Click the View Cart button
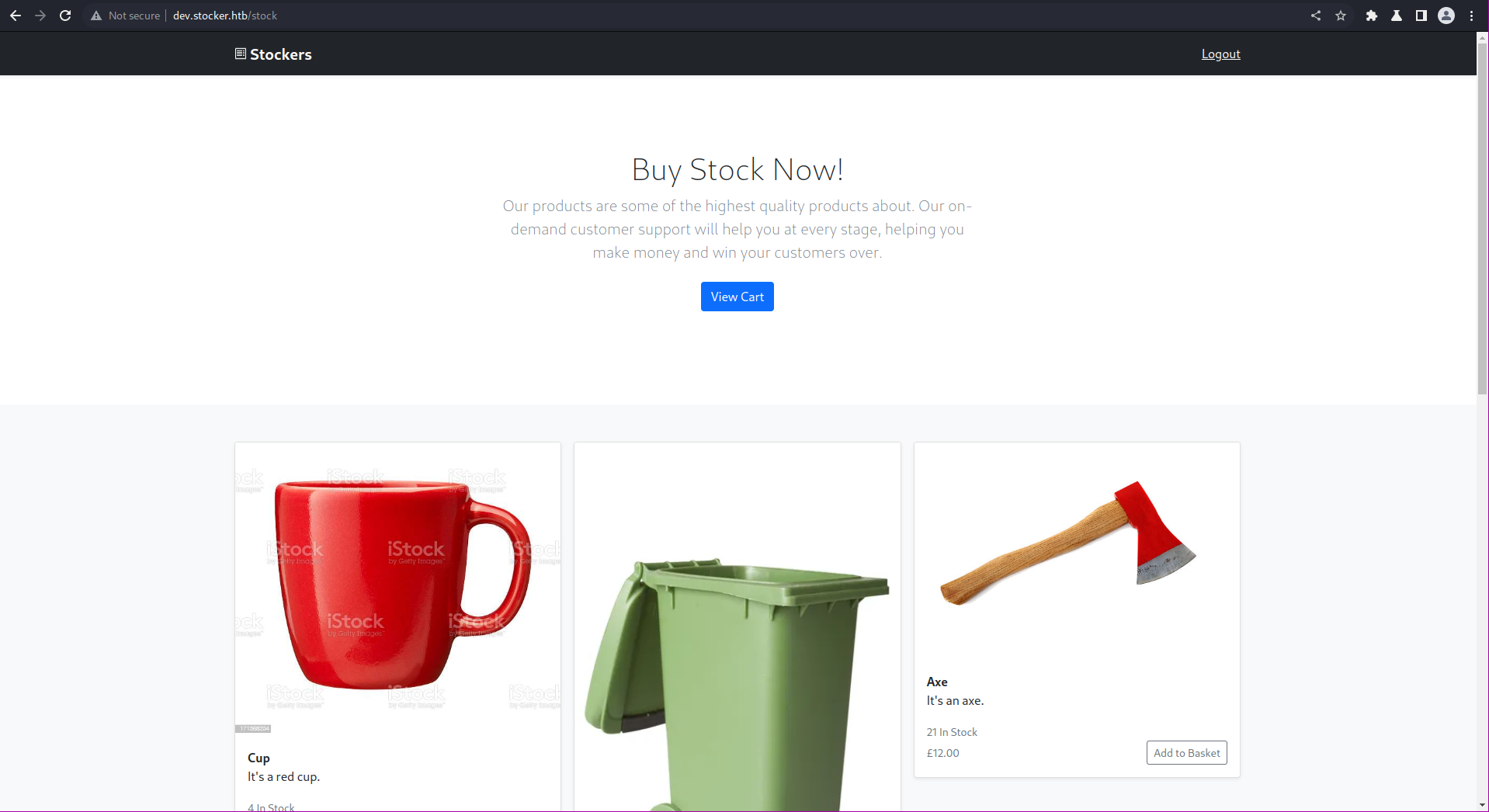Viewport: 1489px width, 812px height. [738, 297]
